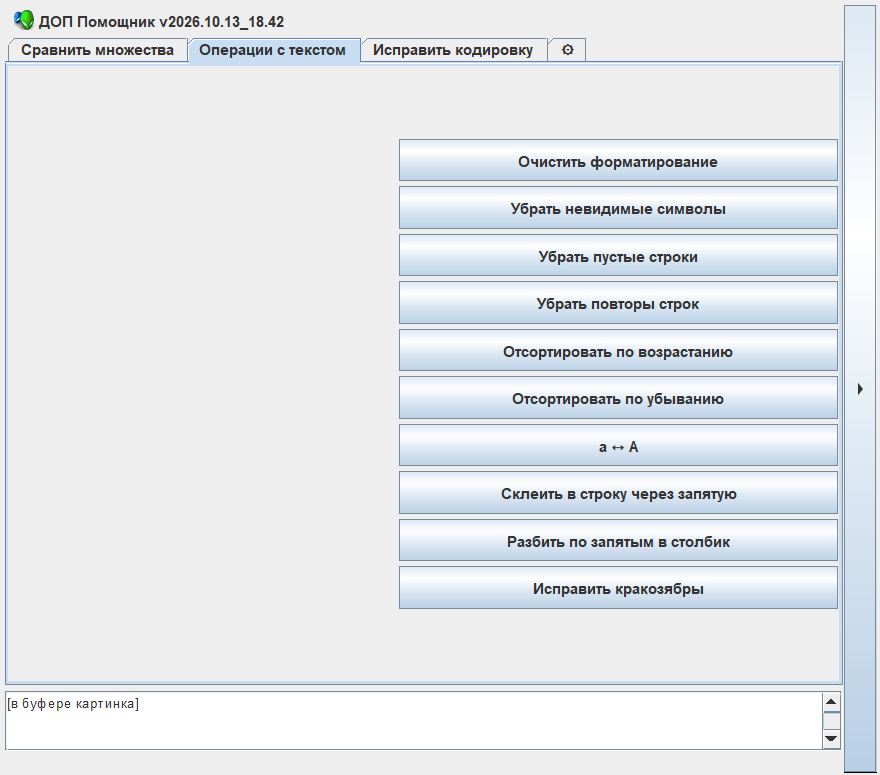
Task: Expand the right side panel arrow
Action: (860, 389)
